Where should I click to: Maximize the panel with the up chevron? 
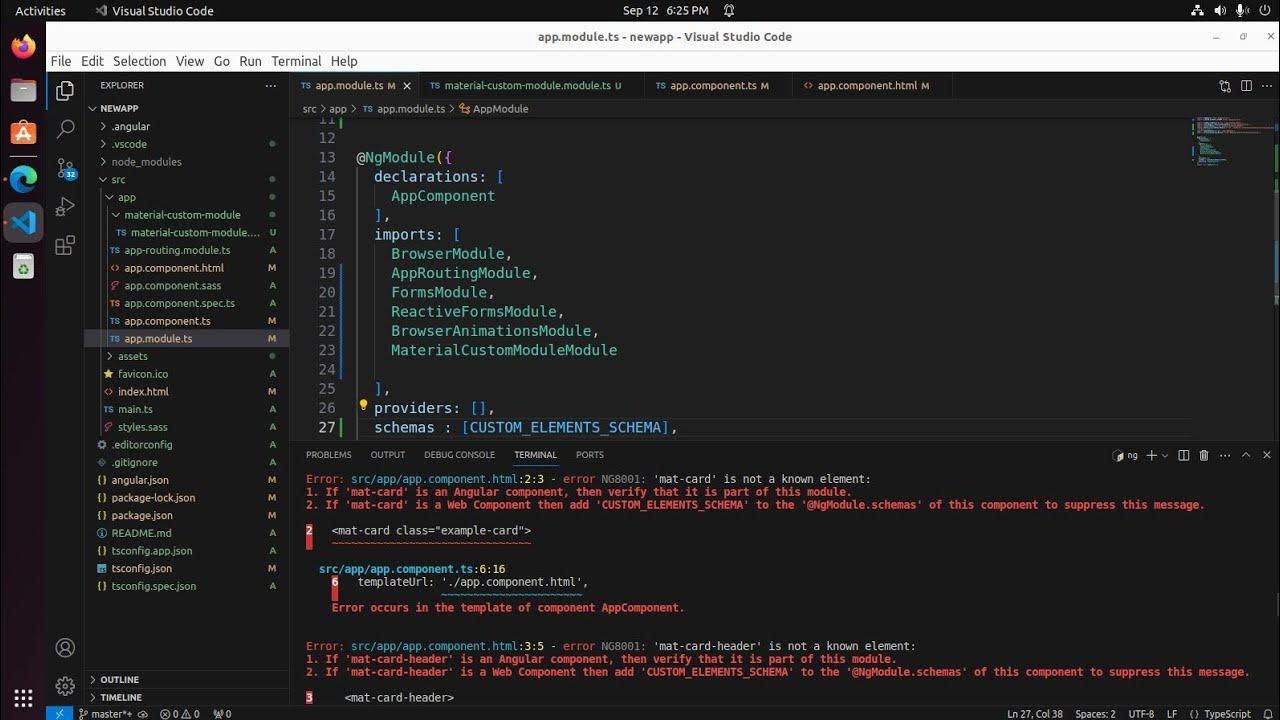coord(1246,455)
